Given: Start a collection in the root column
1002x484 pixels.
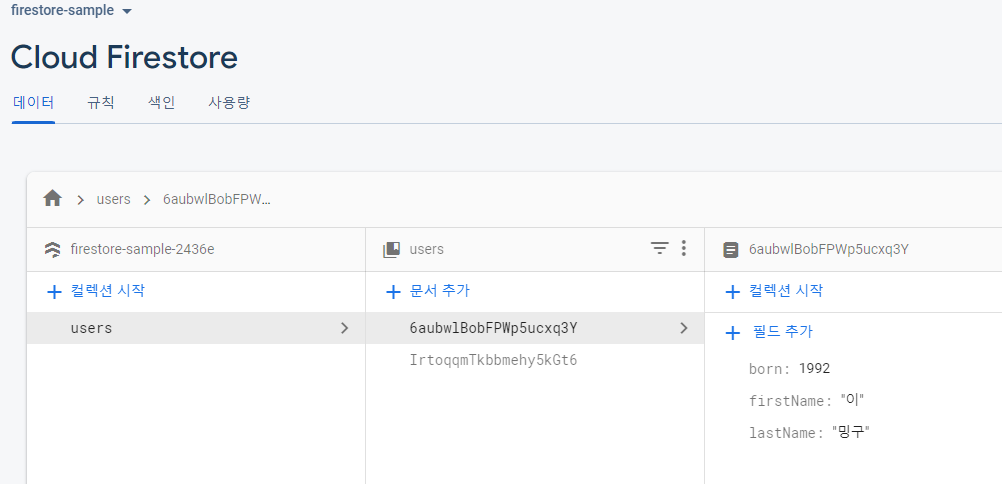Looking at the screenshot, I should click(x=107, y=291).
